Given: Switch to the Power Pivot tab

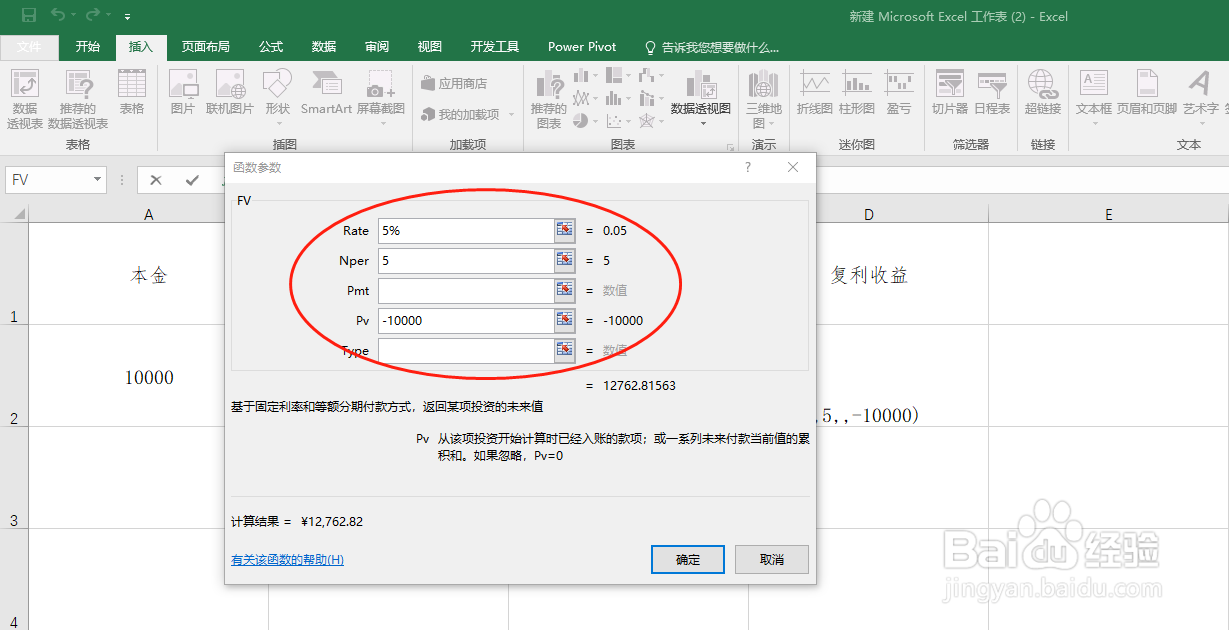Looking at the screenshot, I should point(582,47).
